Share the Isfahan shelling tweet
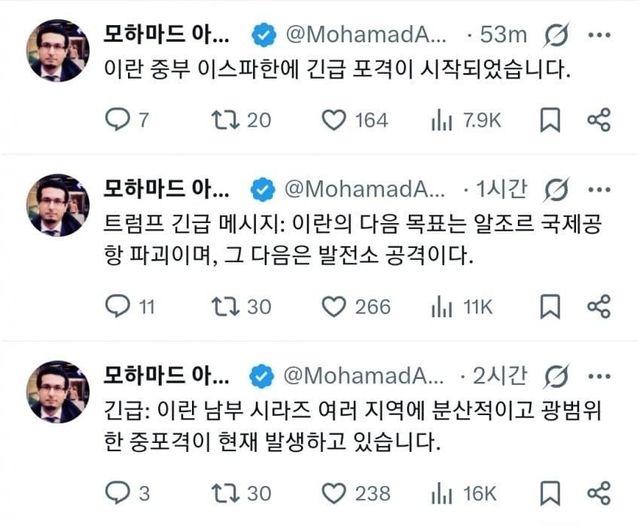The image size is (640, 526). coord(599,121)
